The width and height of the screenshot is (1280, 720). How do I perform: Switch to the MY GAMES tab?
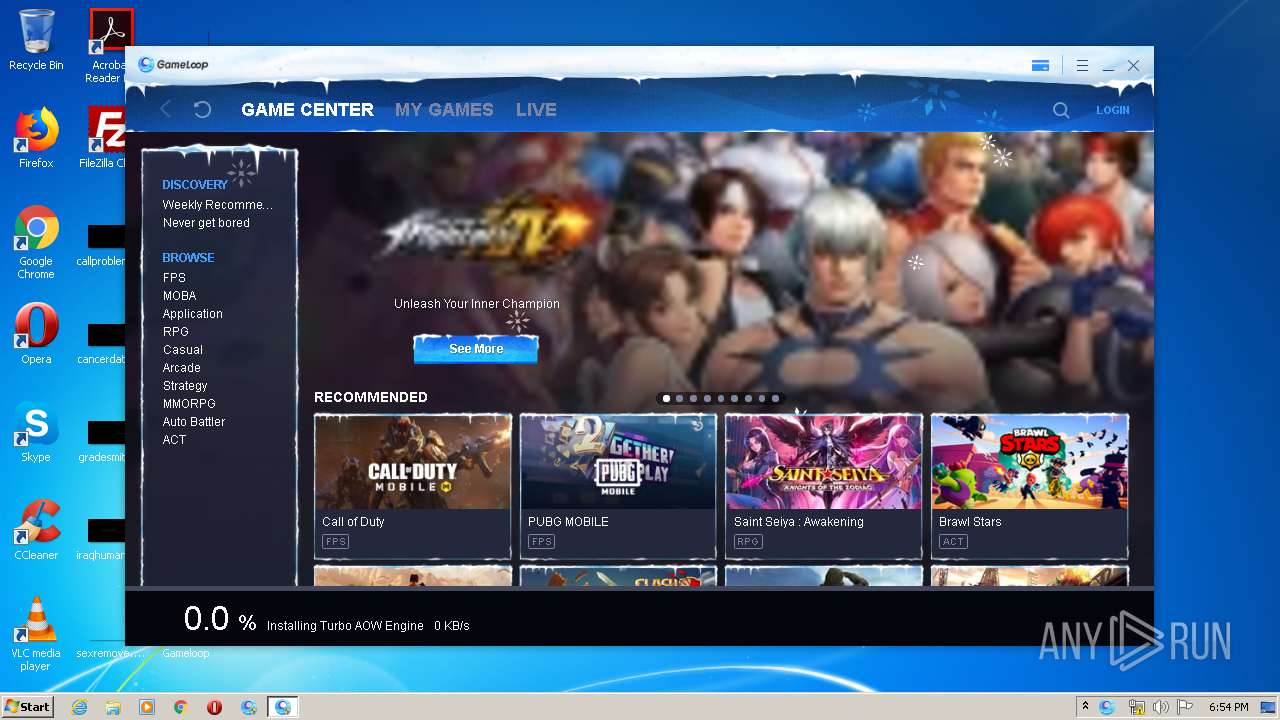tap(444, 110)
